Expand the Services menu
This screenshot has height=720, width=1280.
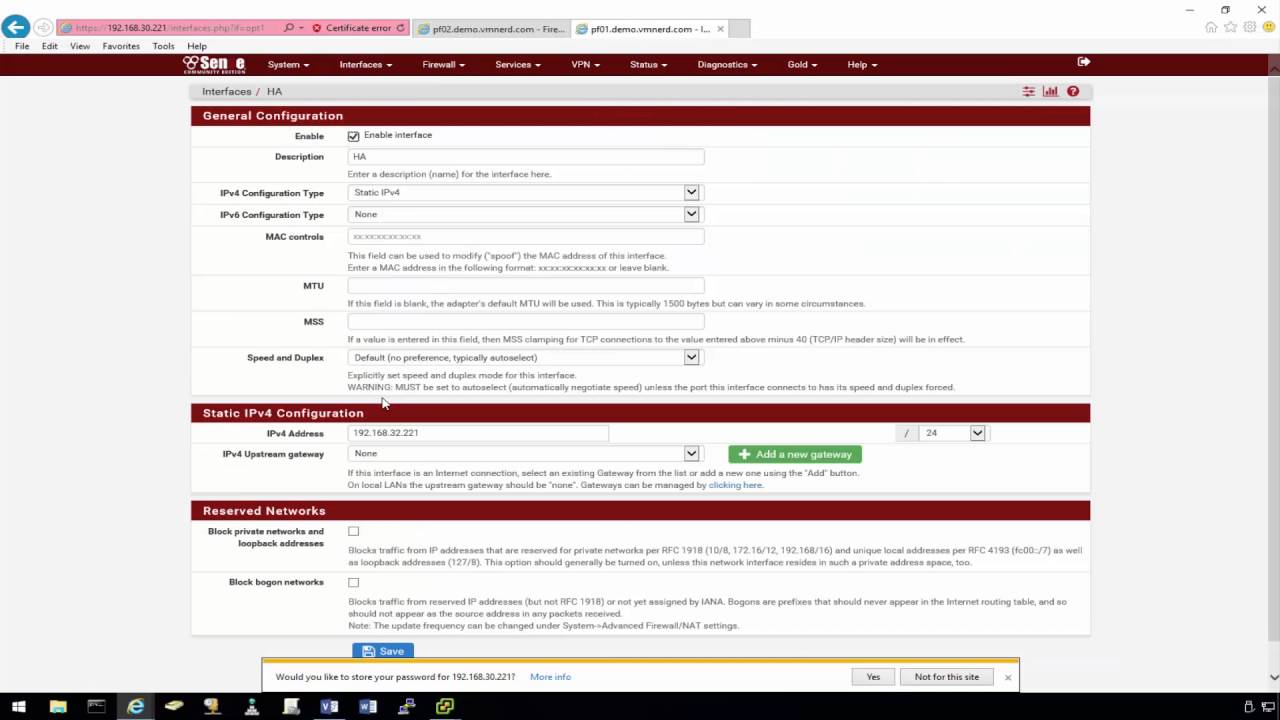(x=517, y=64)
